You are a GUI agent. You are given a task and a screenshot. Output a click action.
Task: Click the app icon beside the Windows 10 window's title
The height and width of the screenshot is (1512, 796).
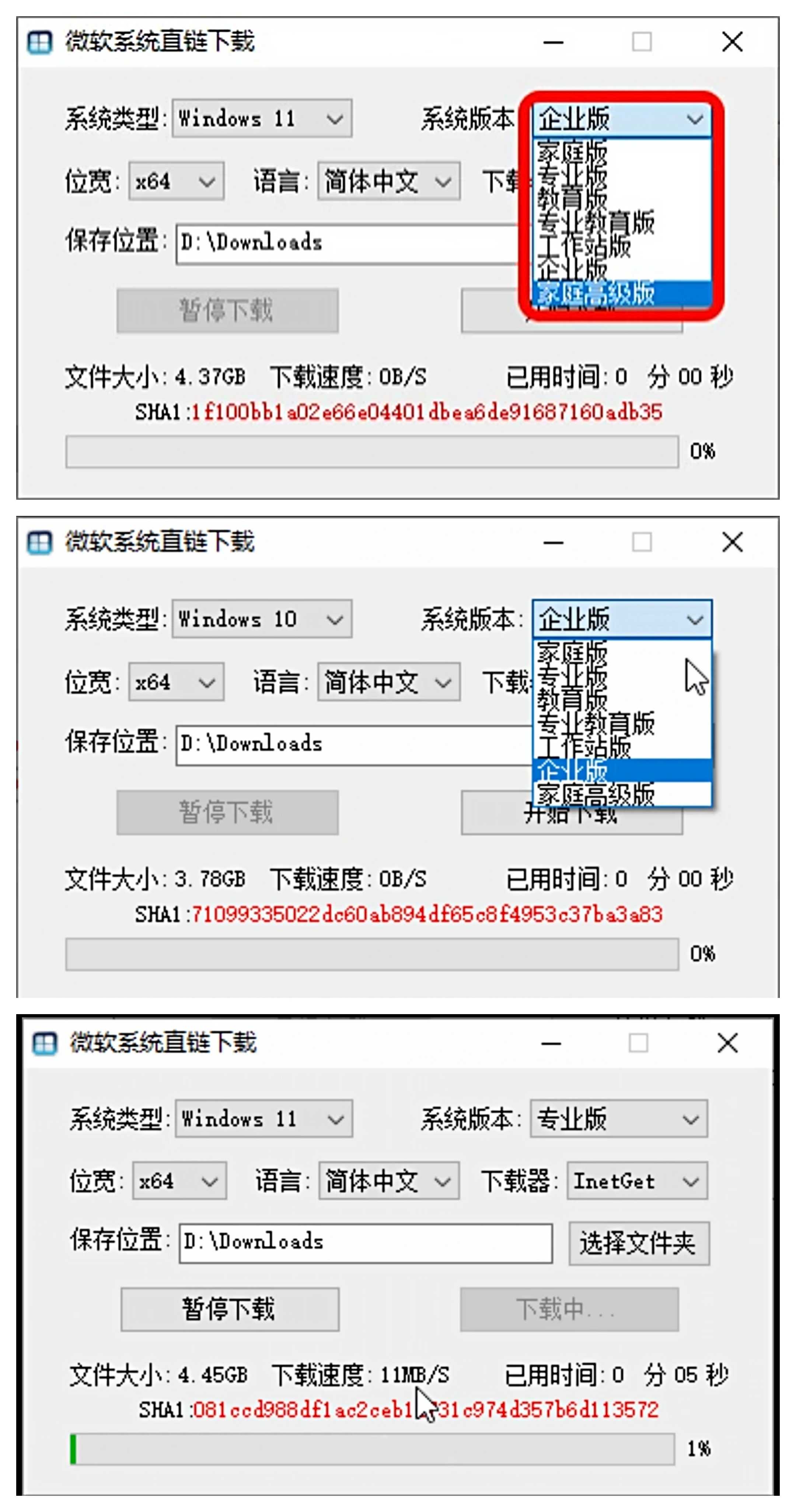pyautogui.click(x=40, y=542)
